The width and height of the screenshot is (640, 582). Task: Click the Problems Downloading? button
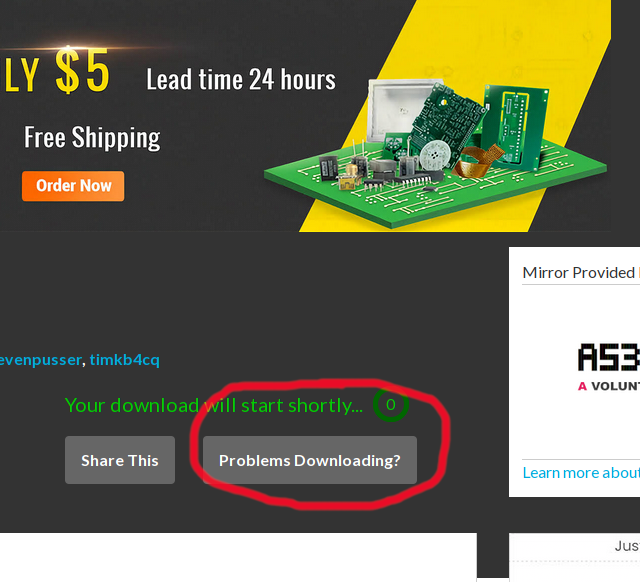(x=310, y=460)
